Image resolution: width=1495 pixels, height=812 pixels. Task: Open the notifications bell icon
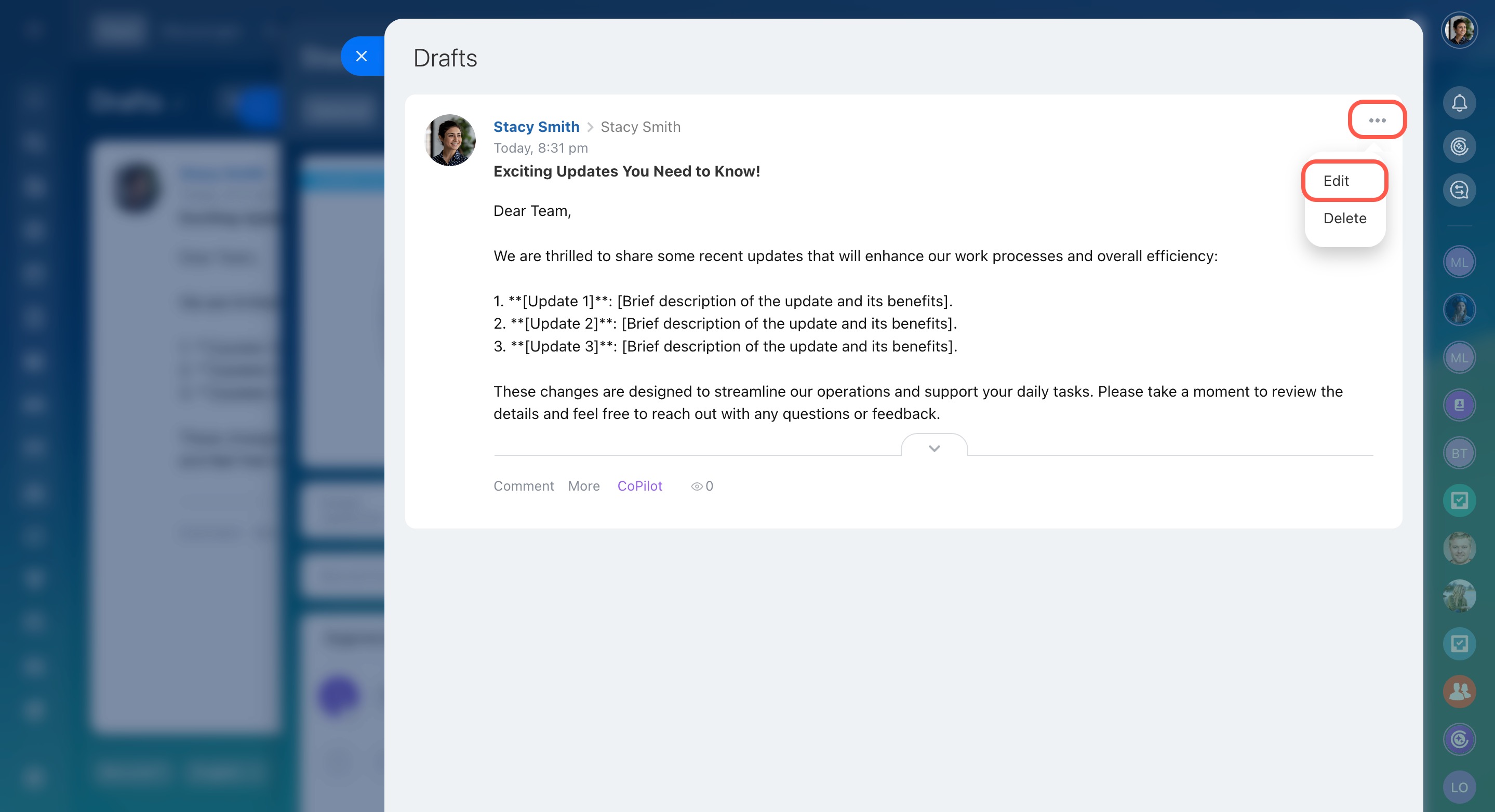click(x=1459, y=103)
